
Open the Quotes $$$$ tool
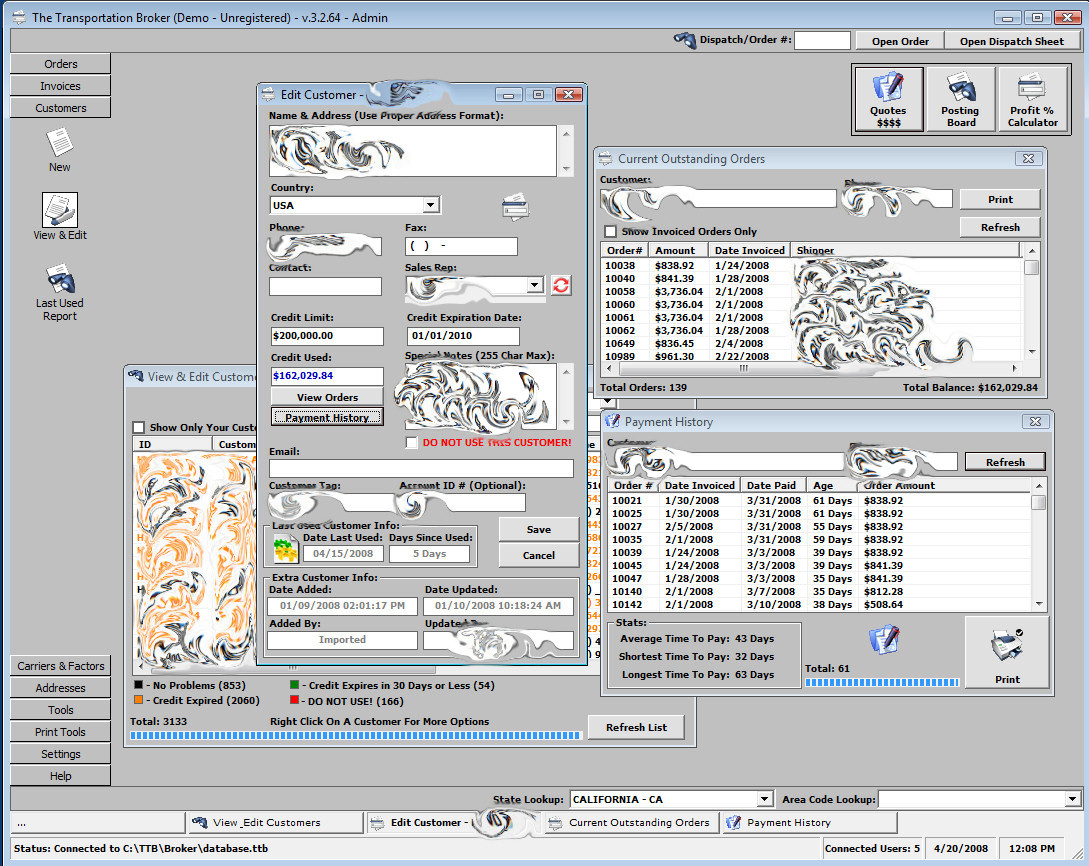click(888, 99)
